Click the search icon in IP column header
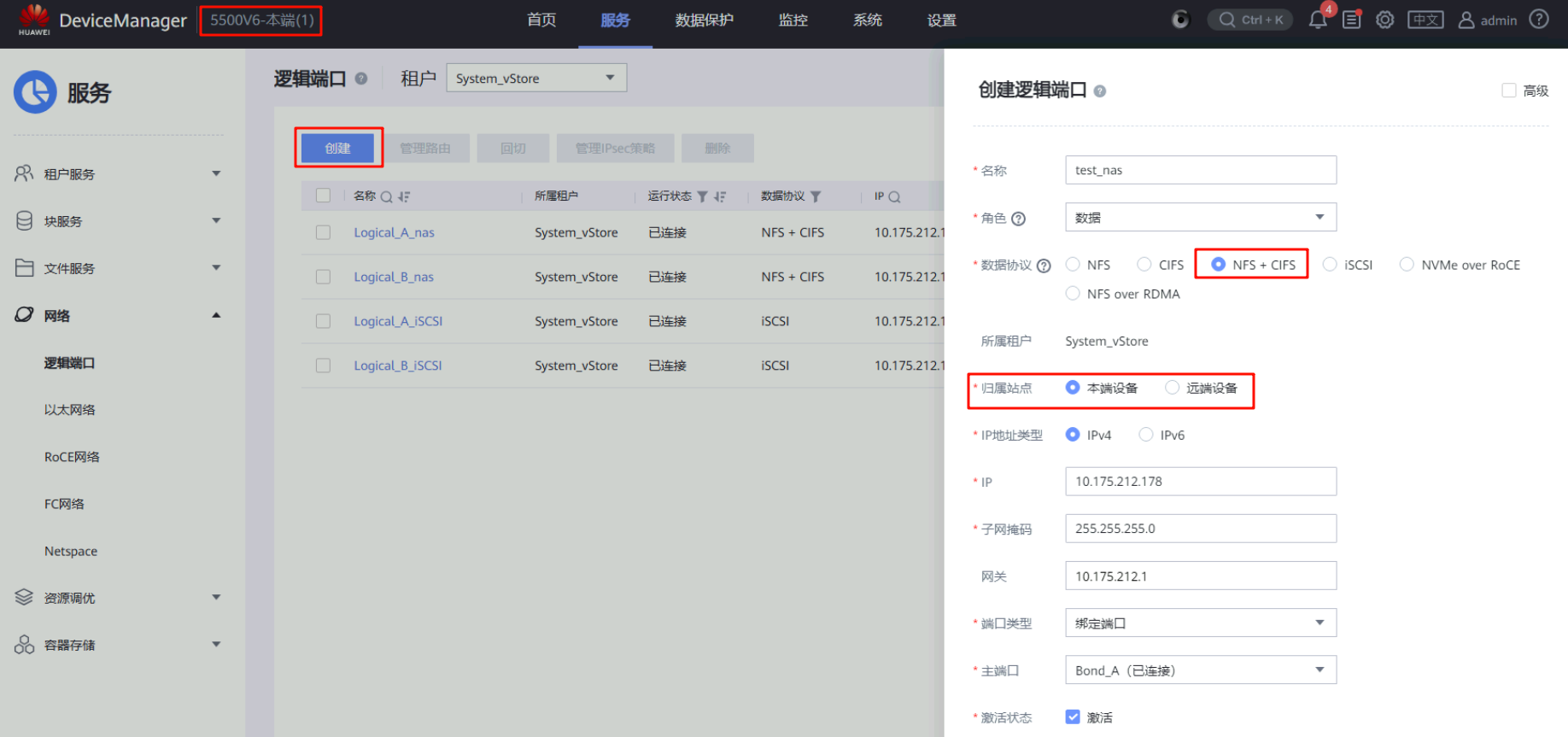 point(894,196)
